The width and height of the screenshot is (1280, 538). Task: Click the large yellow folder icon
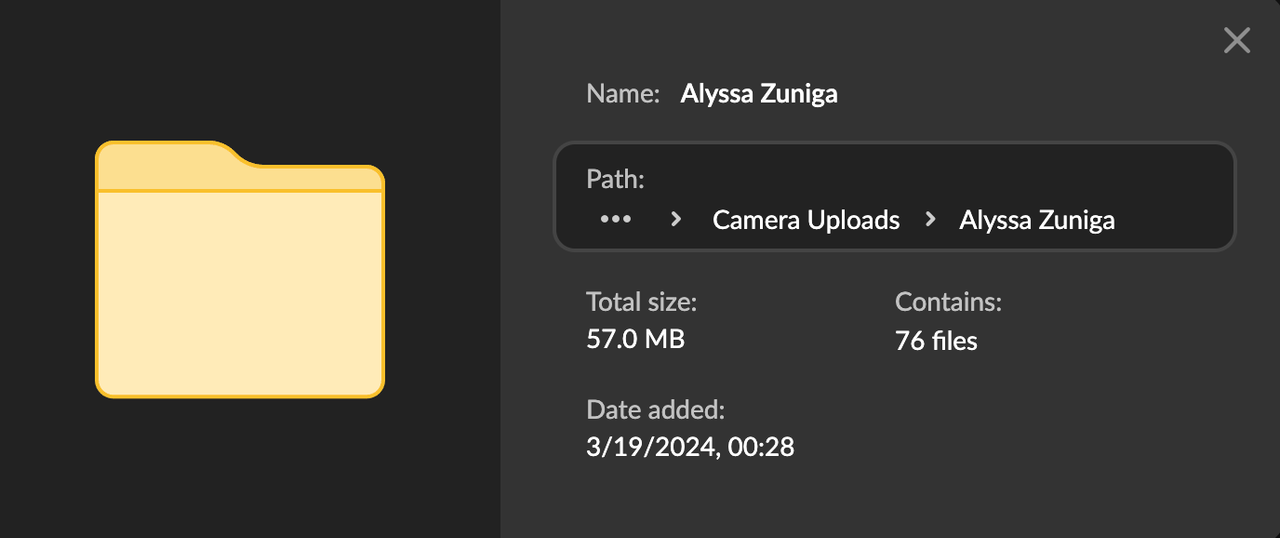click(x=240, y=270)
